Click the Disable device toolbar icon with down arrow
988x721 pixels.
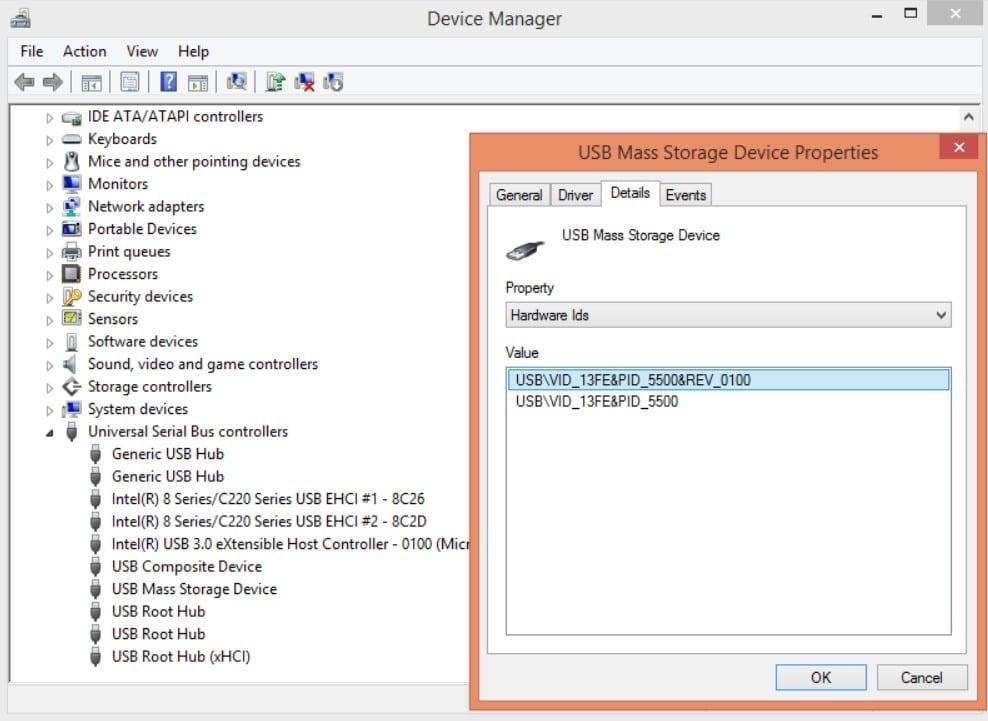(x=333, y=82)
